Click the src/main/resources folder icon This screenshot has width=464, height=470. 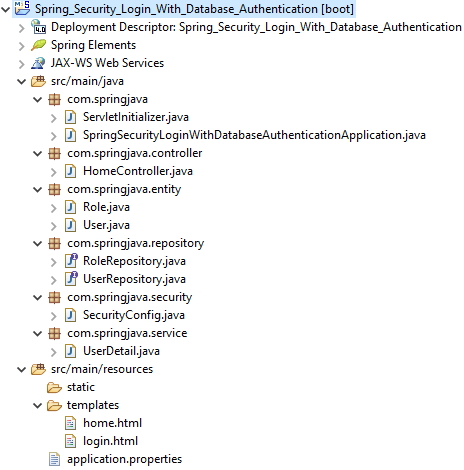pyautogui.click(x=38, y=369)
